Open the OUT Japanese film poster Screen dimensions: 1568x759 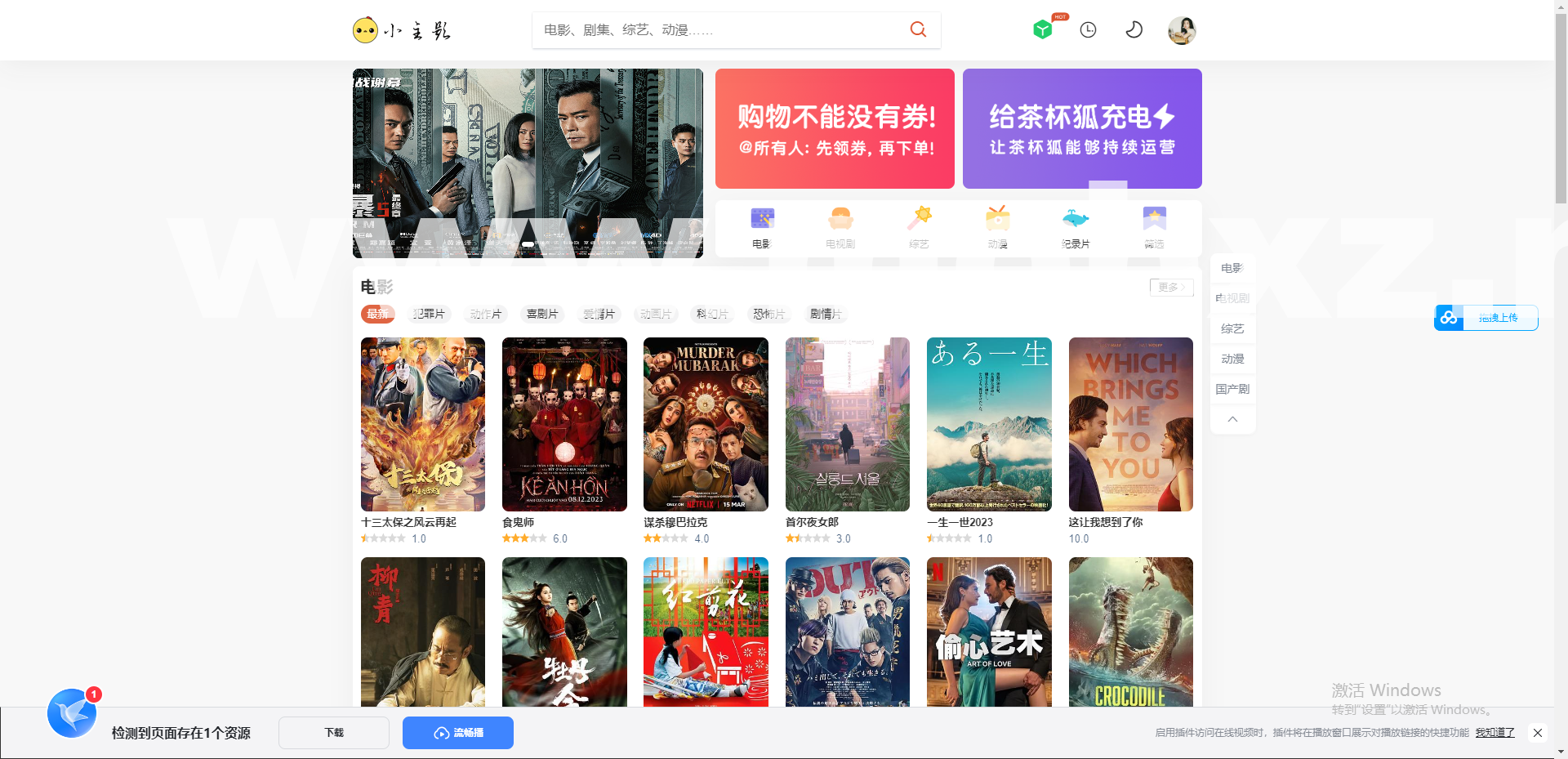848,632
